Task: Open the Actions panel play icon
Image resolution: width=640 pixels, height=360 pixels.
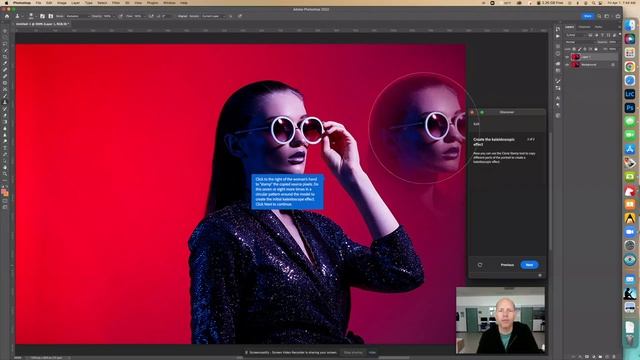Action: [x=558, y=36]
